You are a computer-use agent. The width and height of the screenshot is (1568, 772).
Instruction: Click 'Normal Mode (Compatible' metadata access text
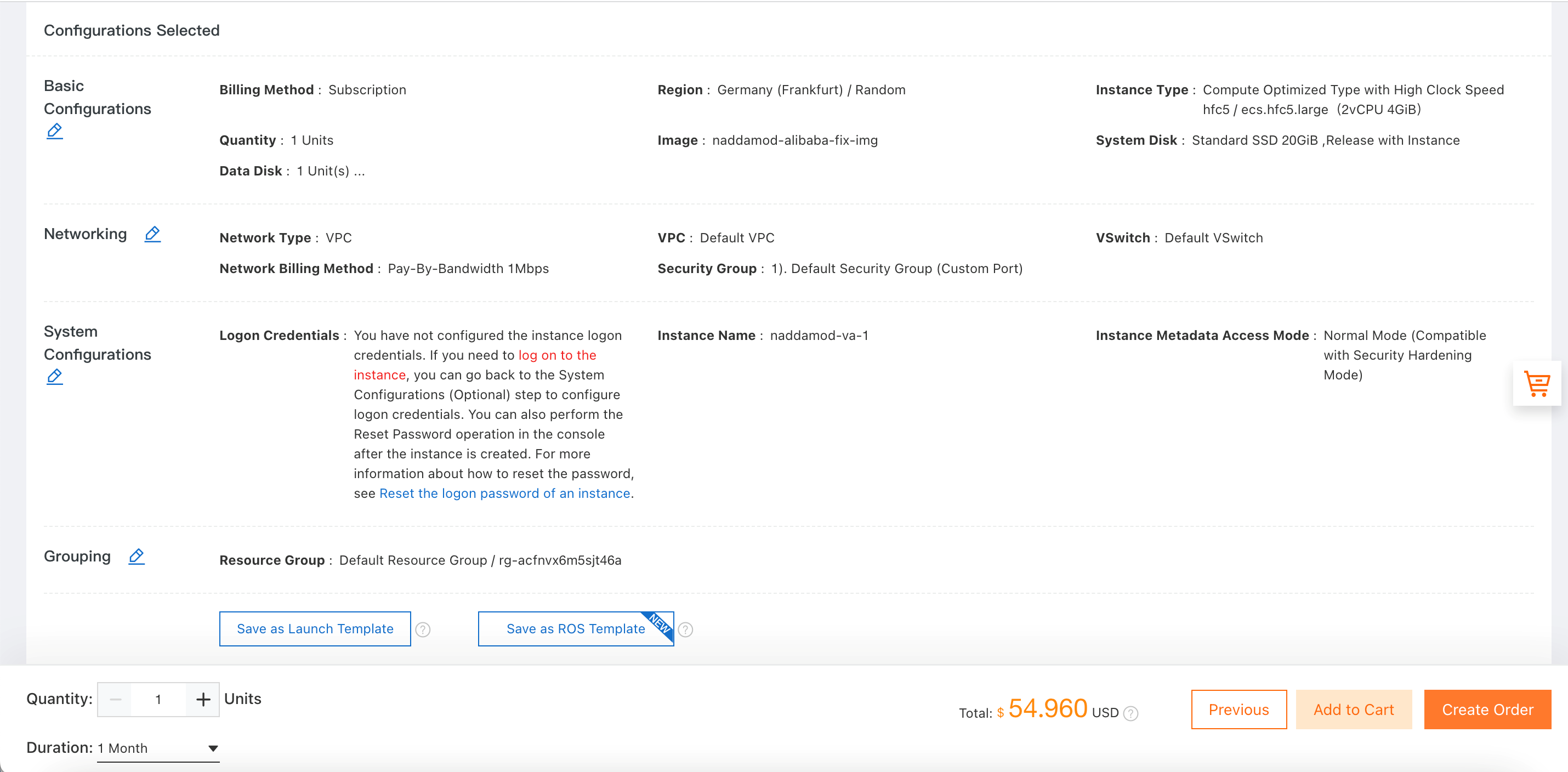pos(1405,336)
